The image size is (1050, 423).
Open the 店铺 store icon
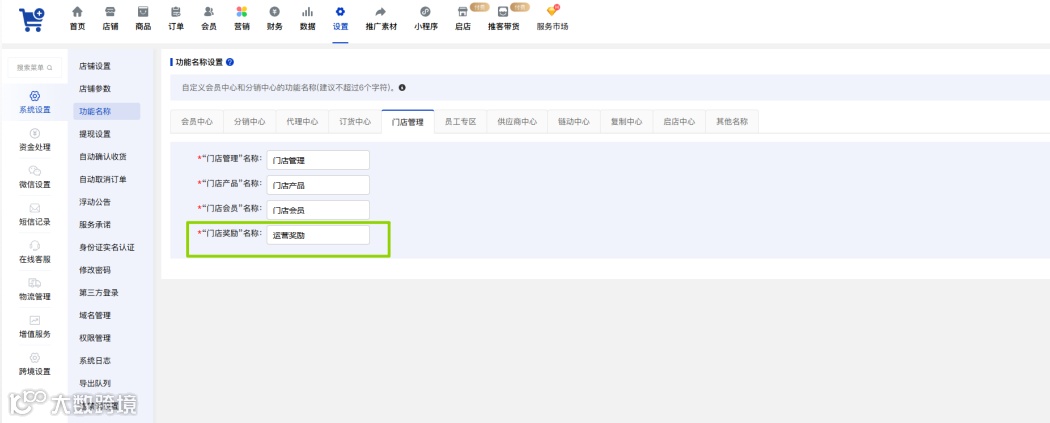pos(110,12)
